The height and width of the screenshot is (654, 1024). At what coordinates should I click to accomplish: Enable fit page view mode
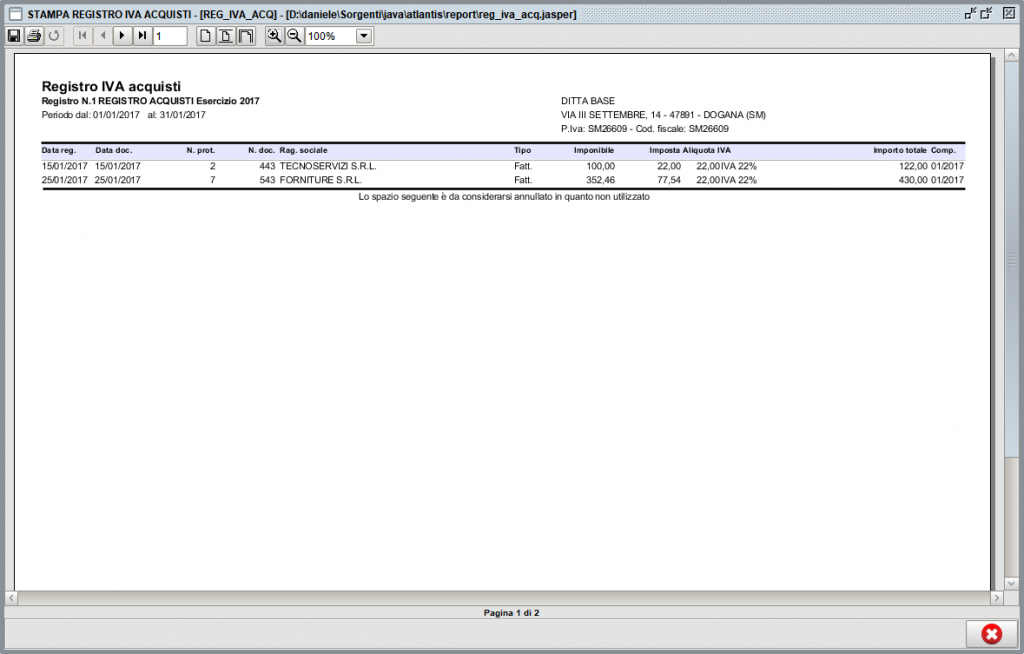coord(225,35)
